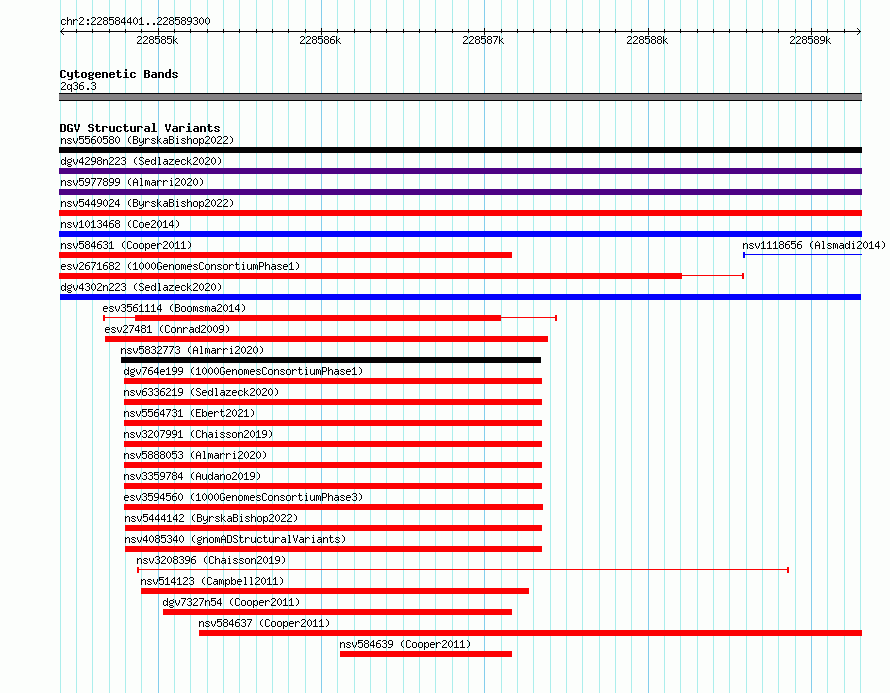Open variant esv3561114 (Boomsma2014)
Image resolution: width=890 pixels, height=693 pixels.
[x=174, y=308]
